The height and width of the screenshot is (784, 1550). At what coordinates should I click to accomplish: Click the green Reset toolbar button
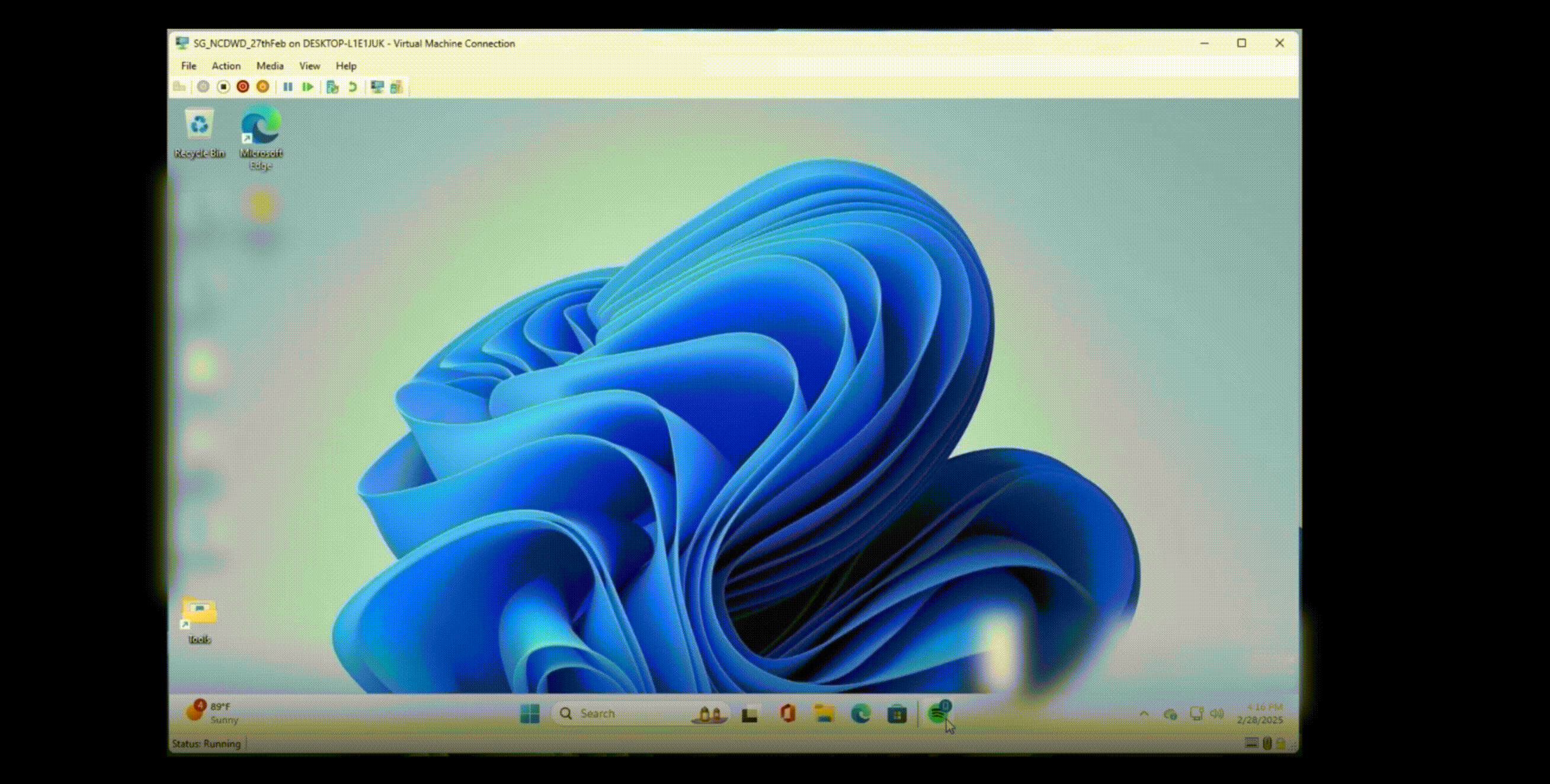click(x=308, y=86)
